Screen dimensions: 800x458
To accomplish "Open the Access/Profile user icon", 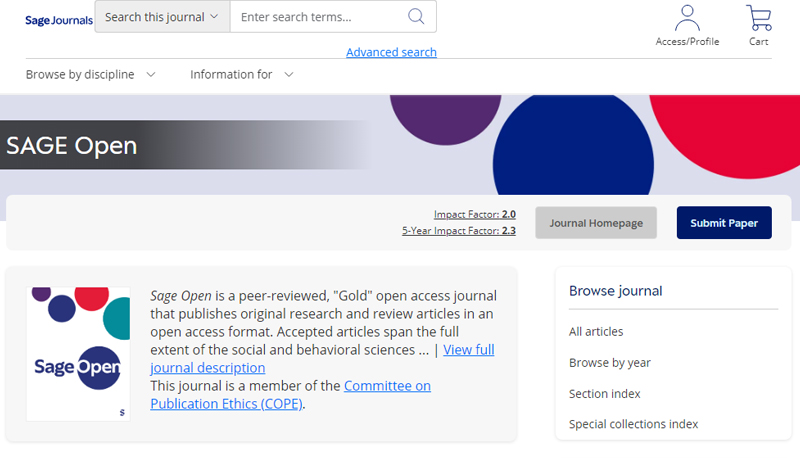I will pos(687,26).
